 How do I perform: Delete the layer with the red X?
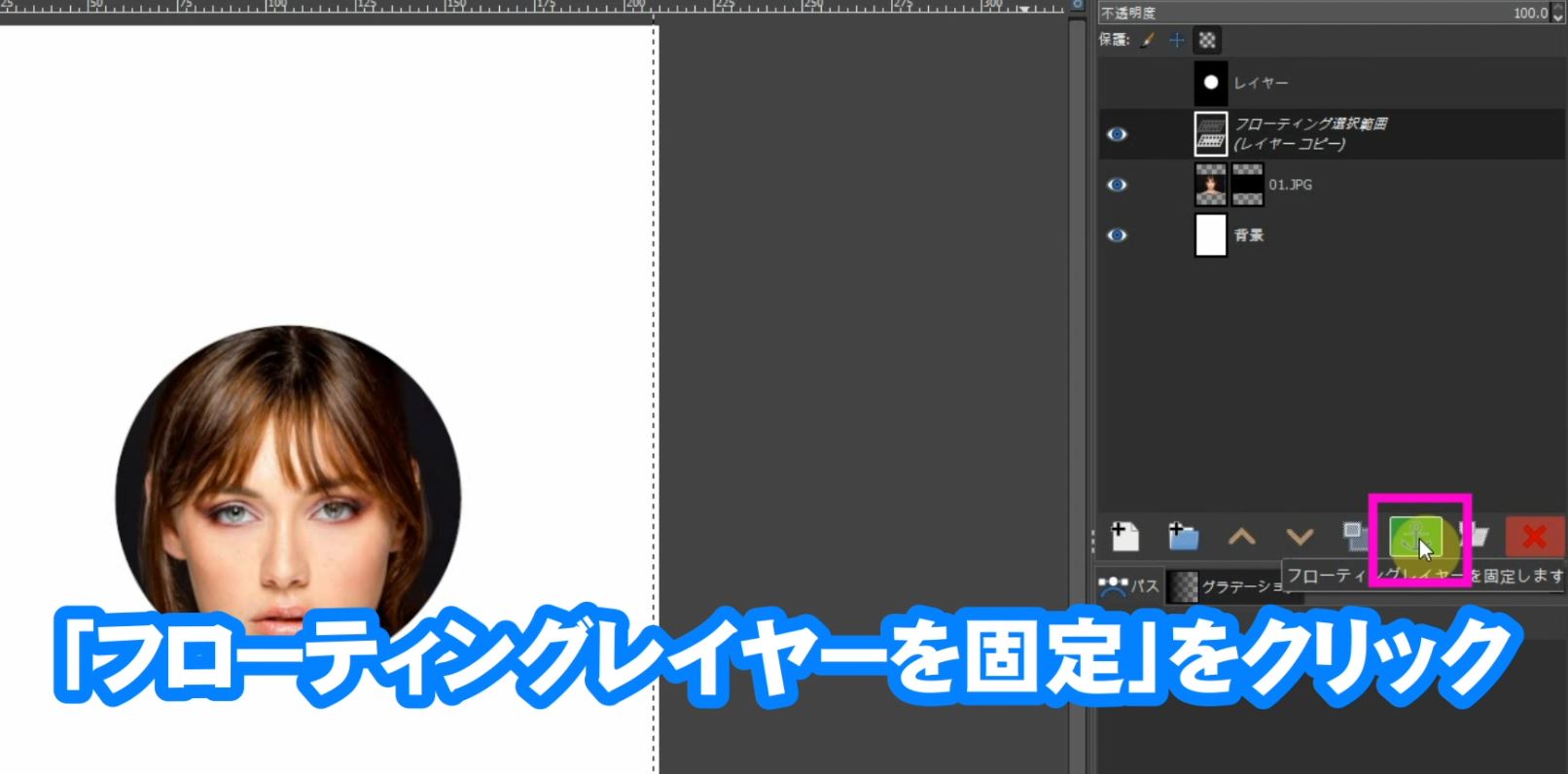pyautogui.click(x=1534, y=537)
